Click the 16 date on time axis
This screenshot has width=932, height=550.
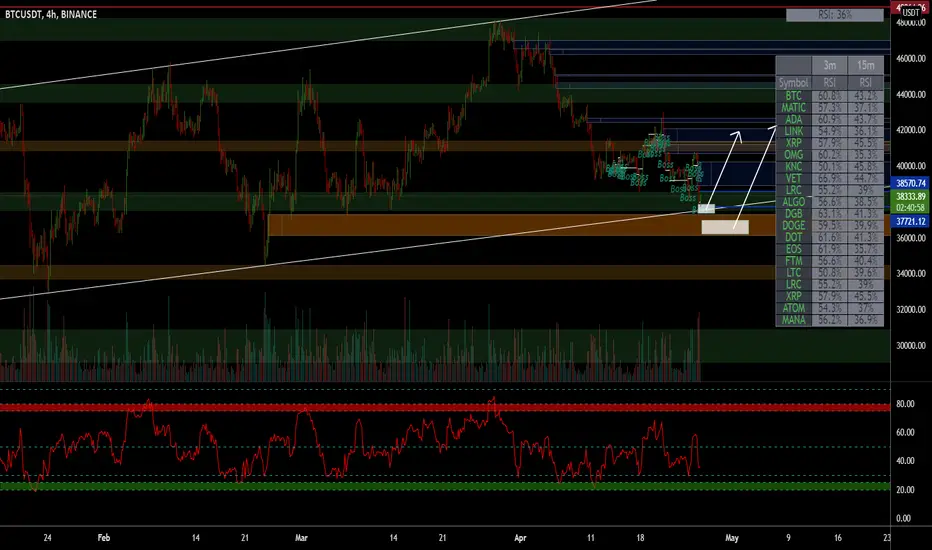coord(837,538)
